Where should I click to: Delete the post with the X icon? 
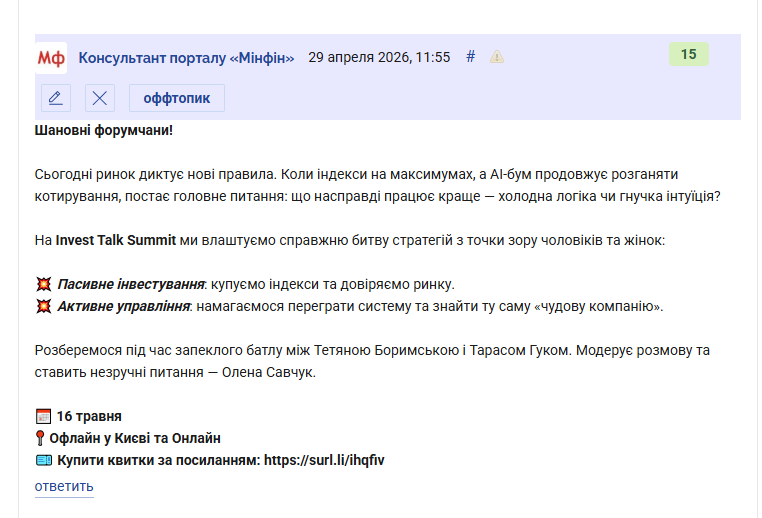click(99, 98)
